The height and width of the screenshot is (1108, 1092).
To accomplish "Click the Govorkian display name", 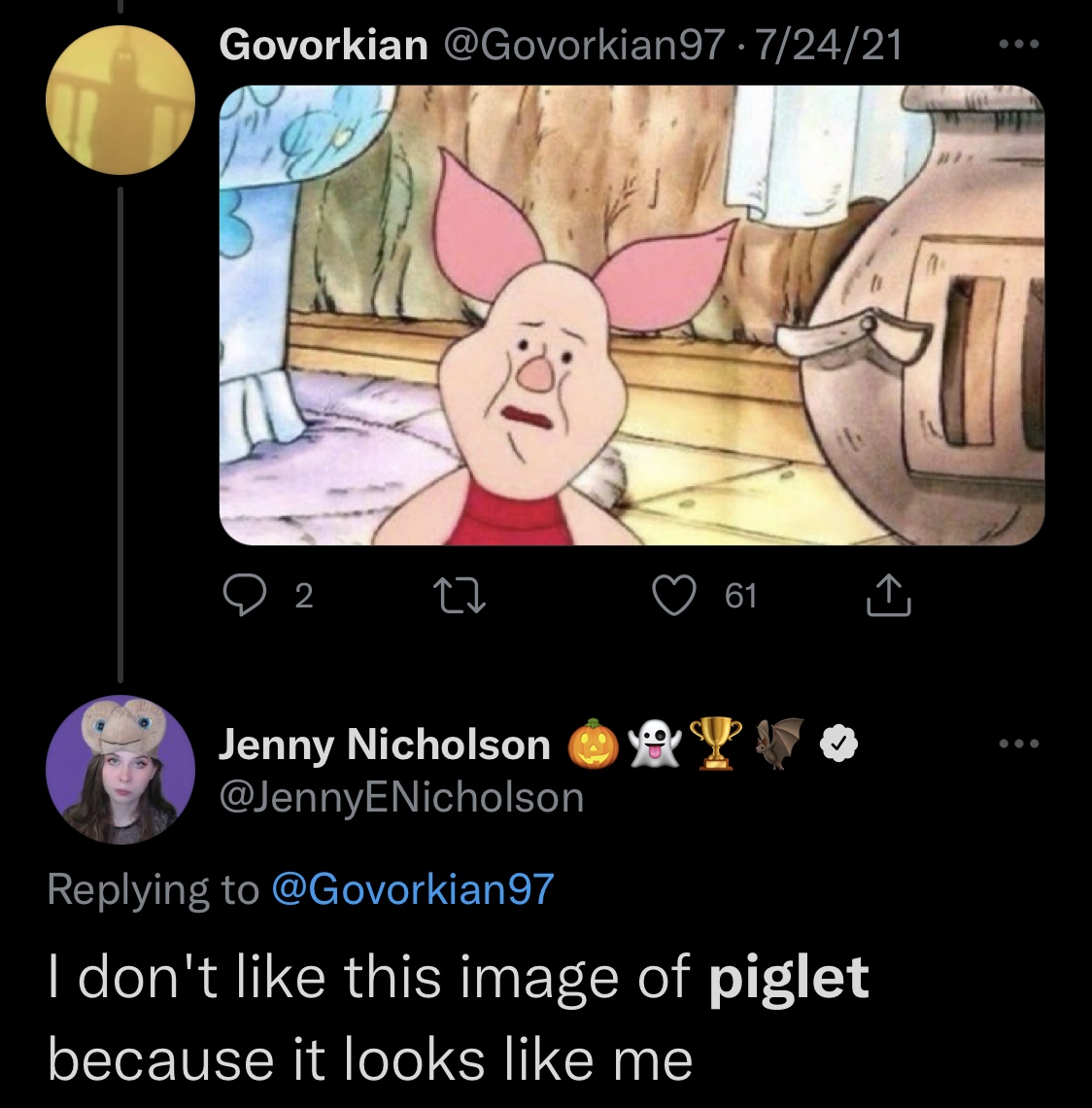I will click(x=324, y=45).
